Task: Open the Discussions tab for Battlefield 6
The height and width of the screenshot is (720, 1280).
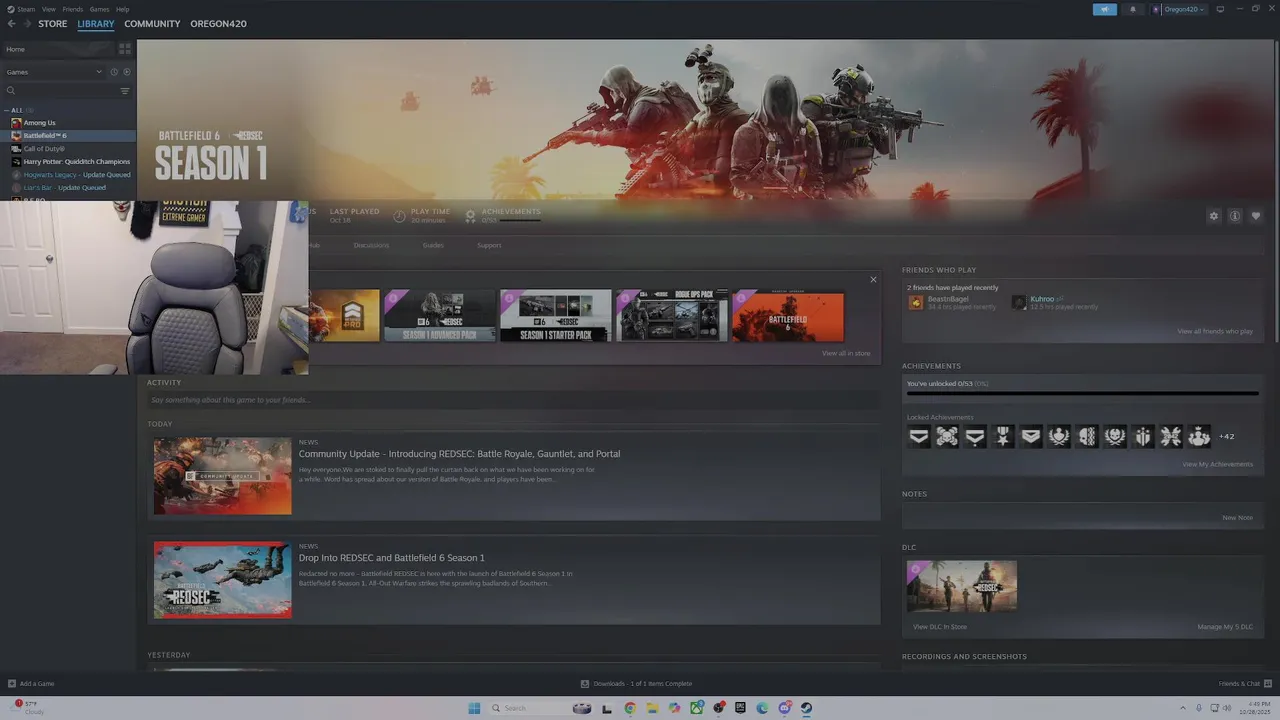Action: pyautogui.click(x=371, y=245)
